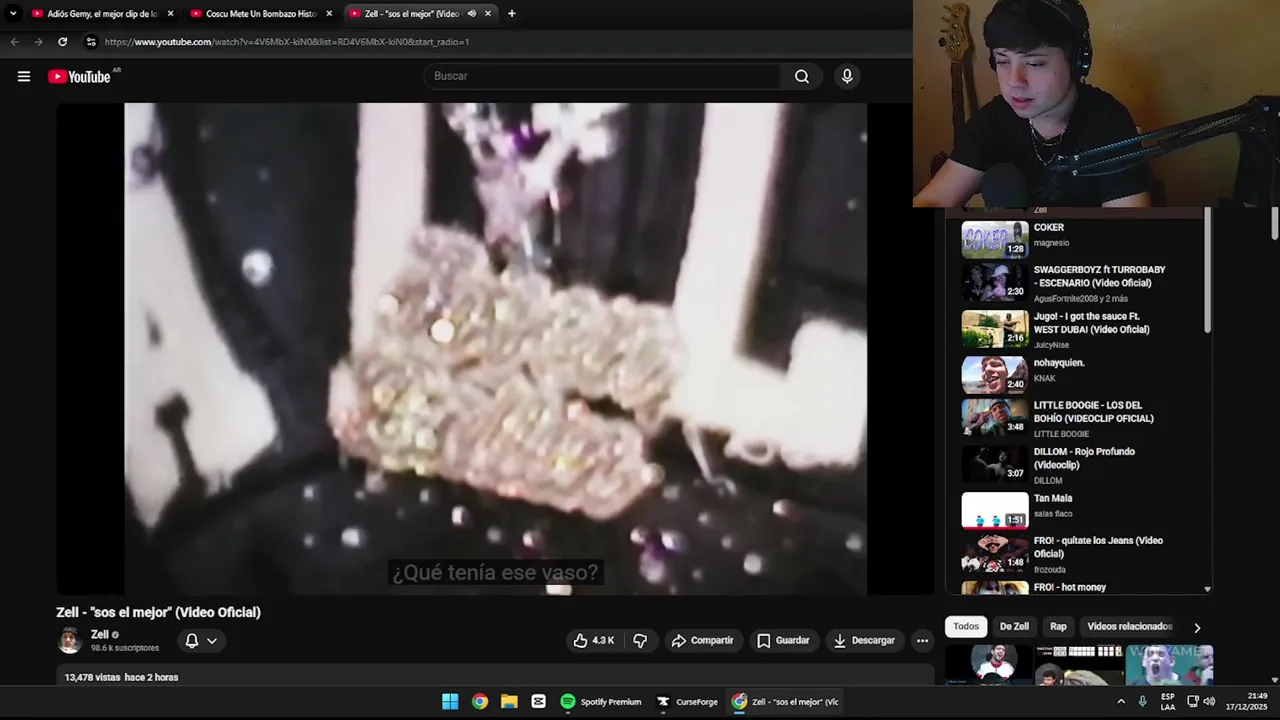Show hidden system tray icons chevron
This screenshot has height=720, width=1280.
pos(1120,702)
